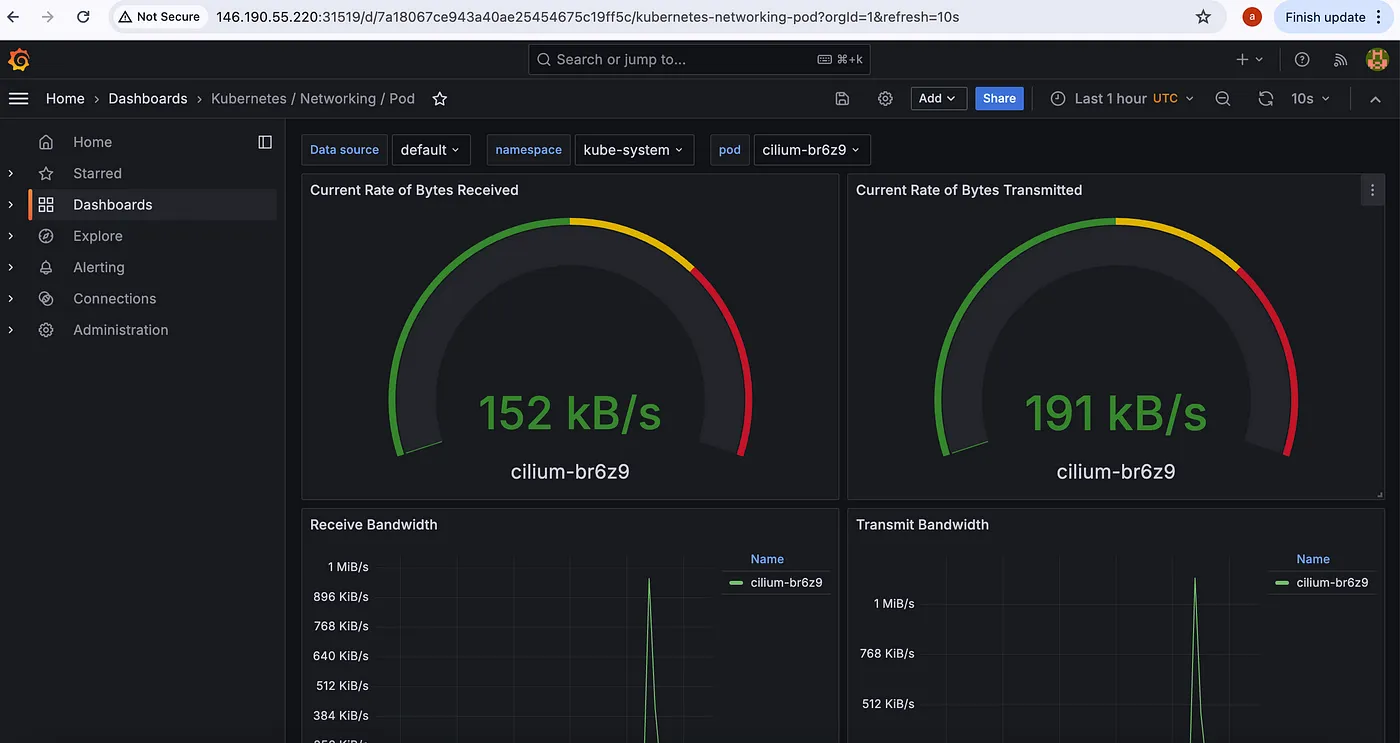Open dashboard settings gear icon
This screenshot has height=743, width=1400.
[x=885, y=98]
